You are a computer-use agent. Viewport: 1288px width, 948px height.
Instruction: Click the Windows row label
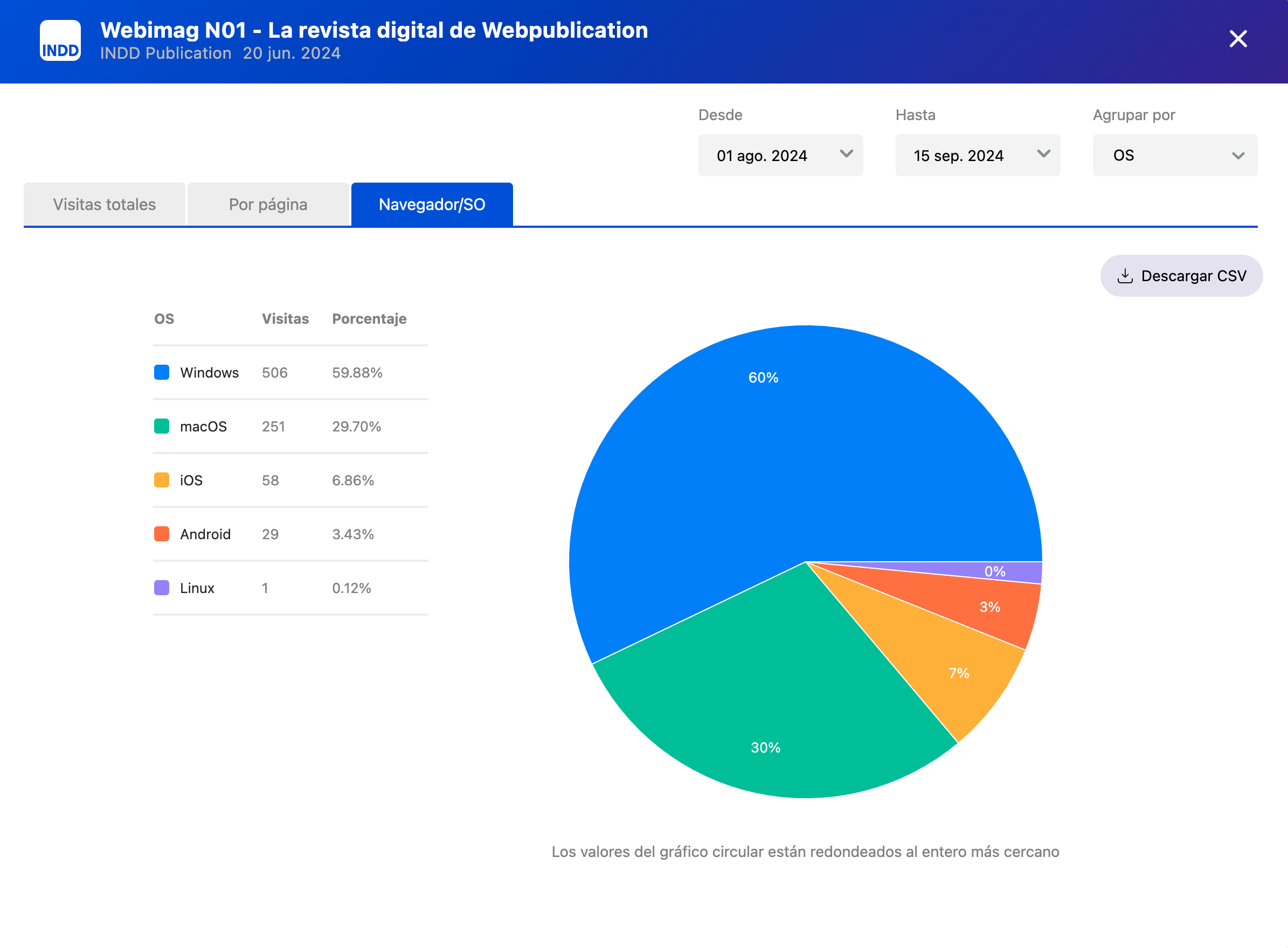(210, 373)
